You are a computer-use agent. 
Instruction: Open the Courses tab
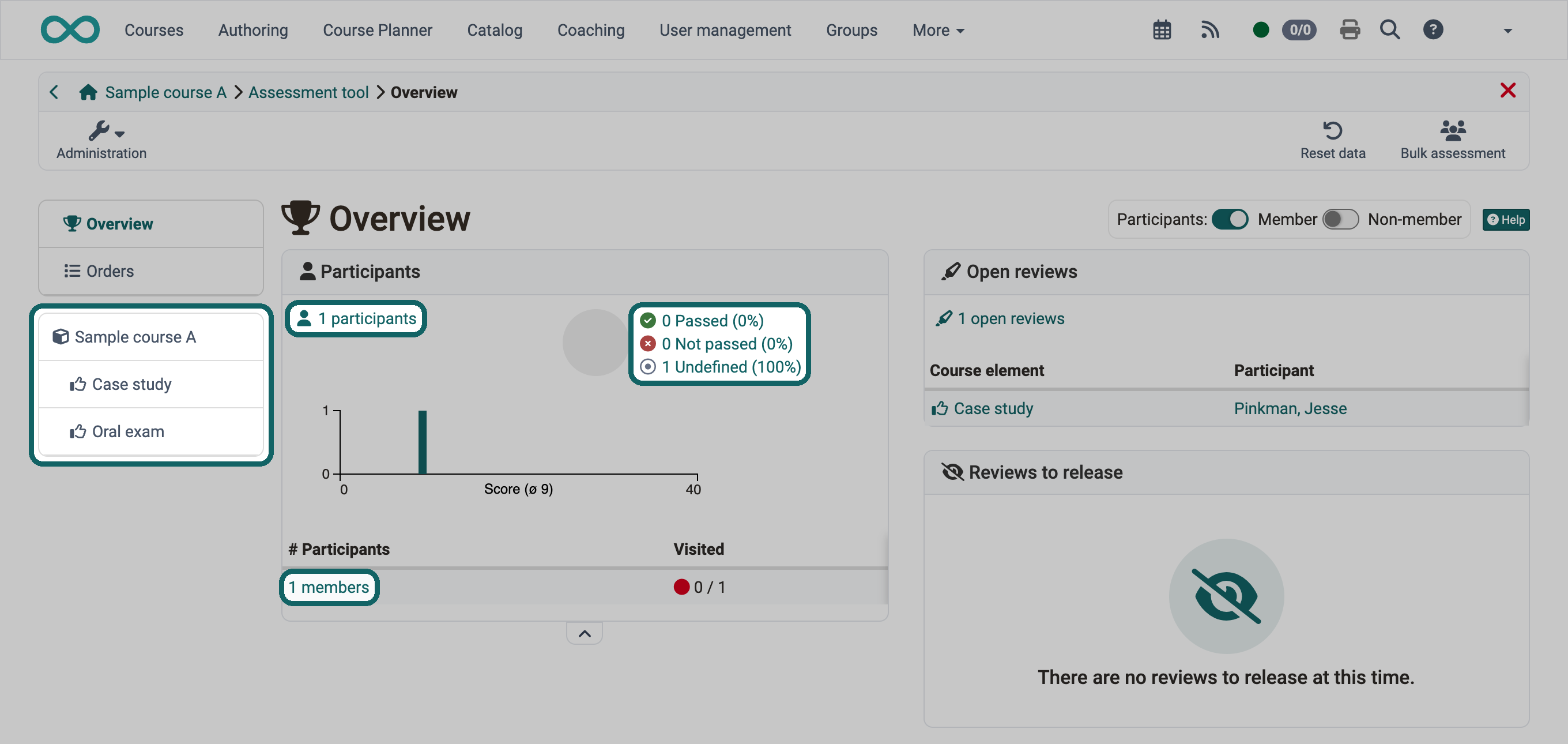tap(154, 30)
